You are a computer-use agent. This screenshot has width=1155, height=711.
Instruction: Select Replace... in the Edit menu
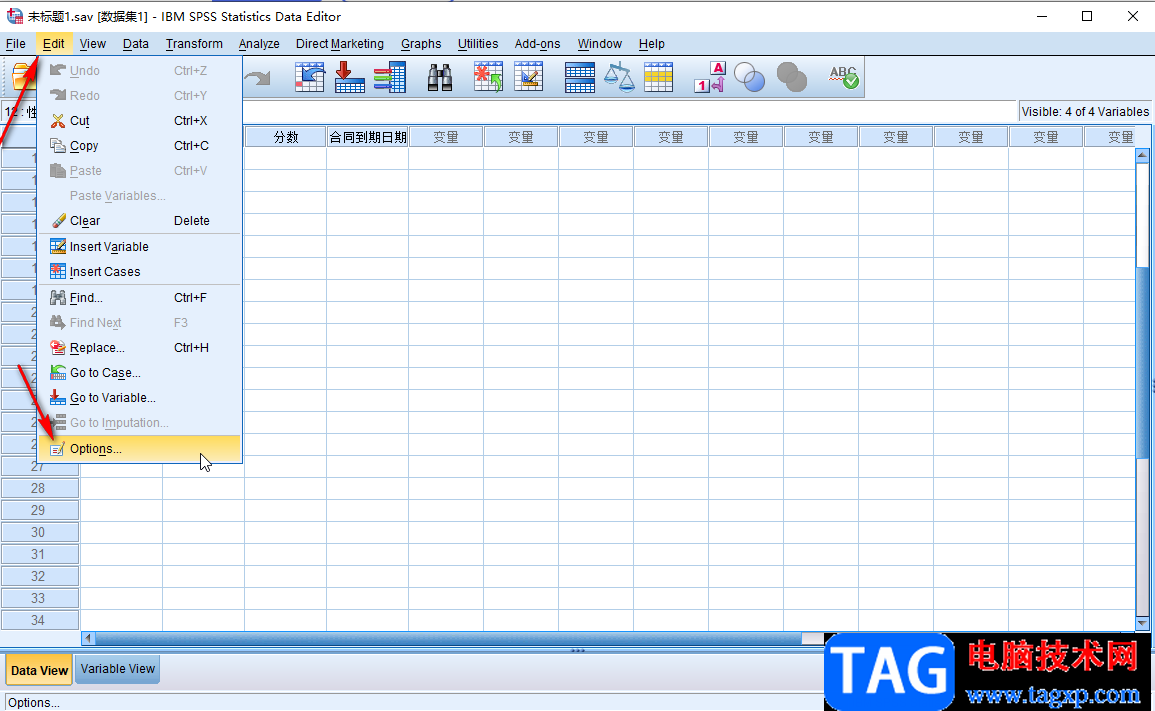tap(139, 348)
